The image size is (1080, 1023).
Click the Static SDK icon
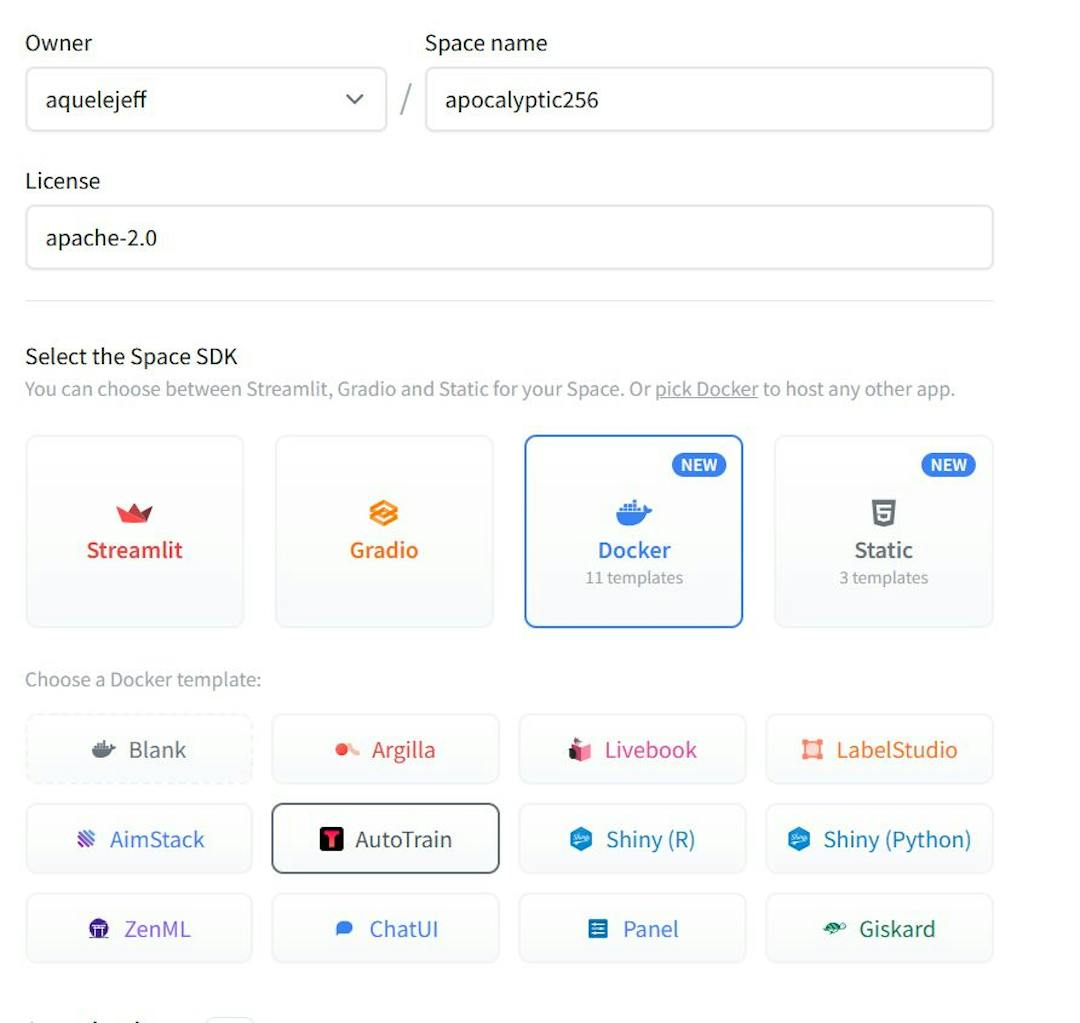[x=882, y=513]
